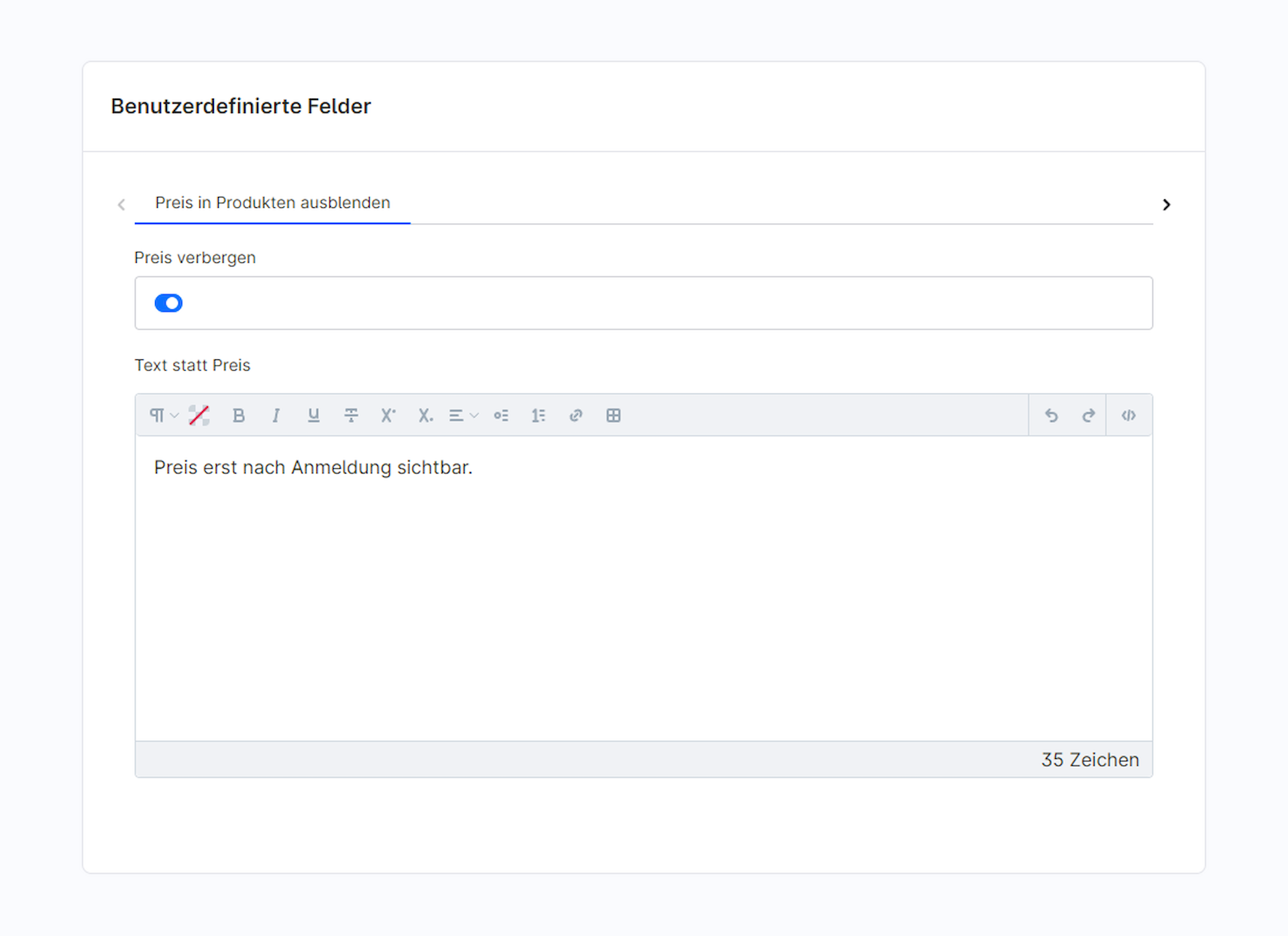1288x936 pixels.
Task: Open the paragraph format dropdown
Action: (163, 416)
